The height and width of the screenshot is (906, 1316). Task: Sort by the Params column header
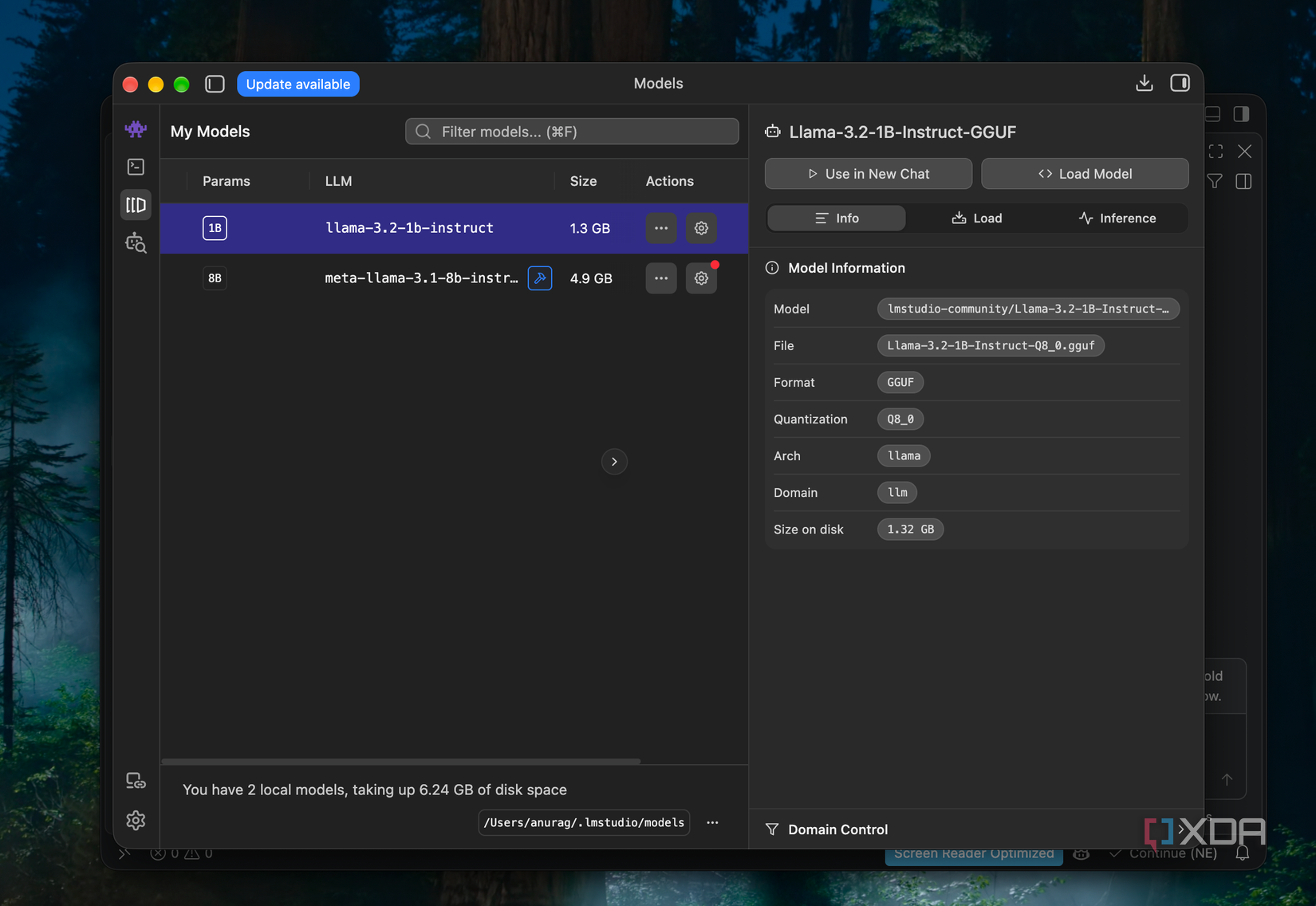pos(227,181)
